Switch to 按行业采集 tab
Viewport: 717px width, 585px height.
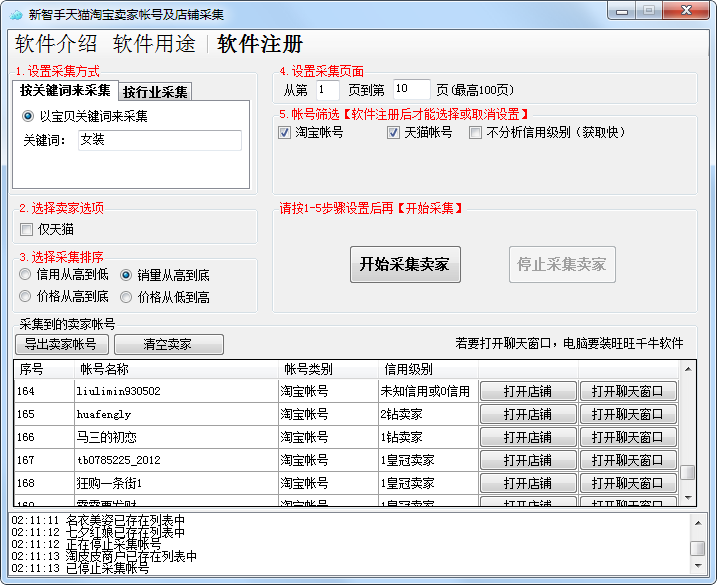(155, 92)
